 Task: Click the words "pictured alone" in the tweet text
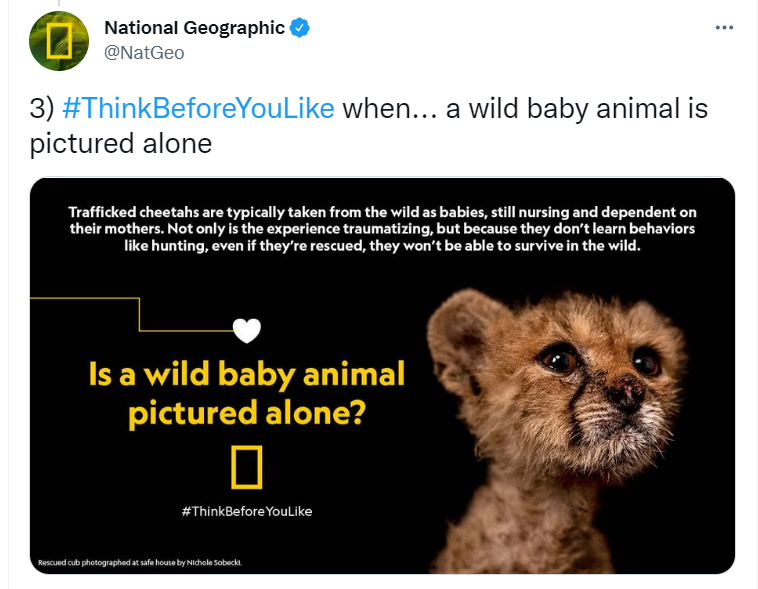tap(121, 144)
